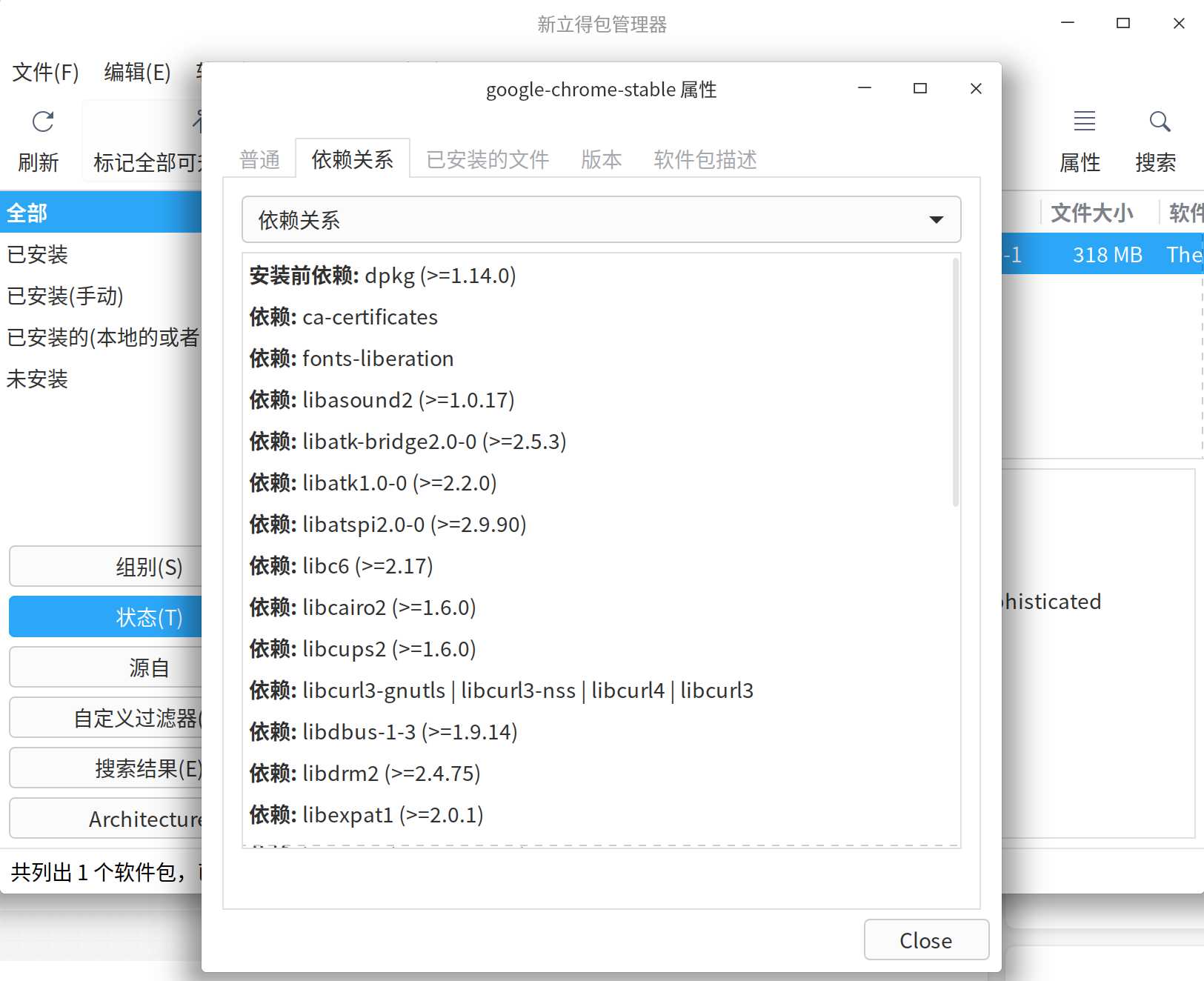Click the 搜索结果(E) button

tap(147, 768)
